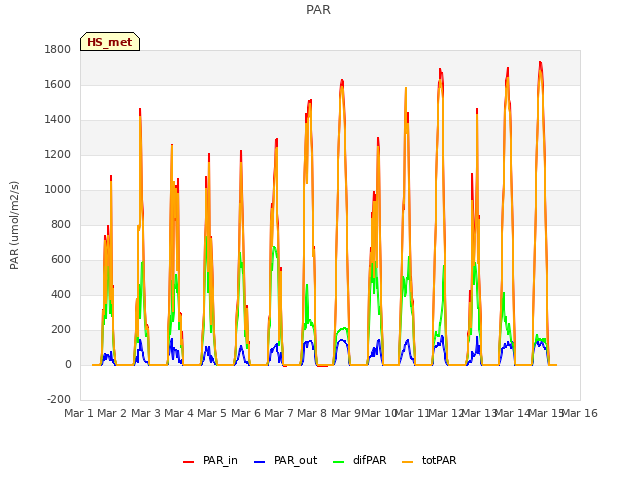Click the 600 y-axis tick label
The width and height of the screenshot is (640, 480).
(61, 260)
